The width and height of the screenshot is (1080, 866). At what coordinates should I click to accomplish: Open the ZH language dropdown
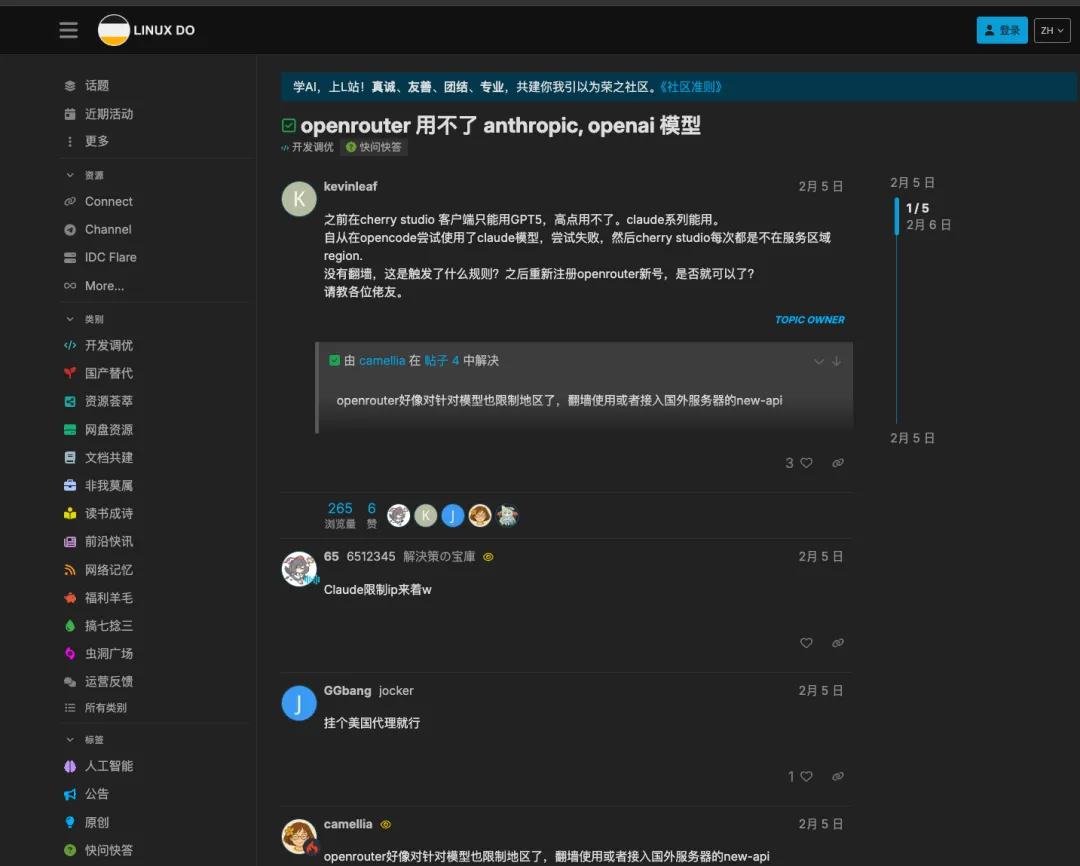[x=1052, y=30]
